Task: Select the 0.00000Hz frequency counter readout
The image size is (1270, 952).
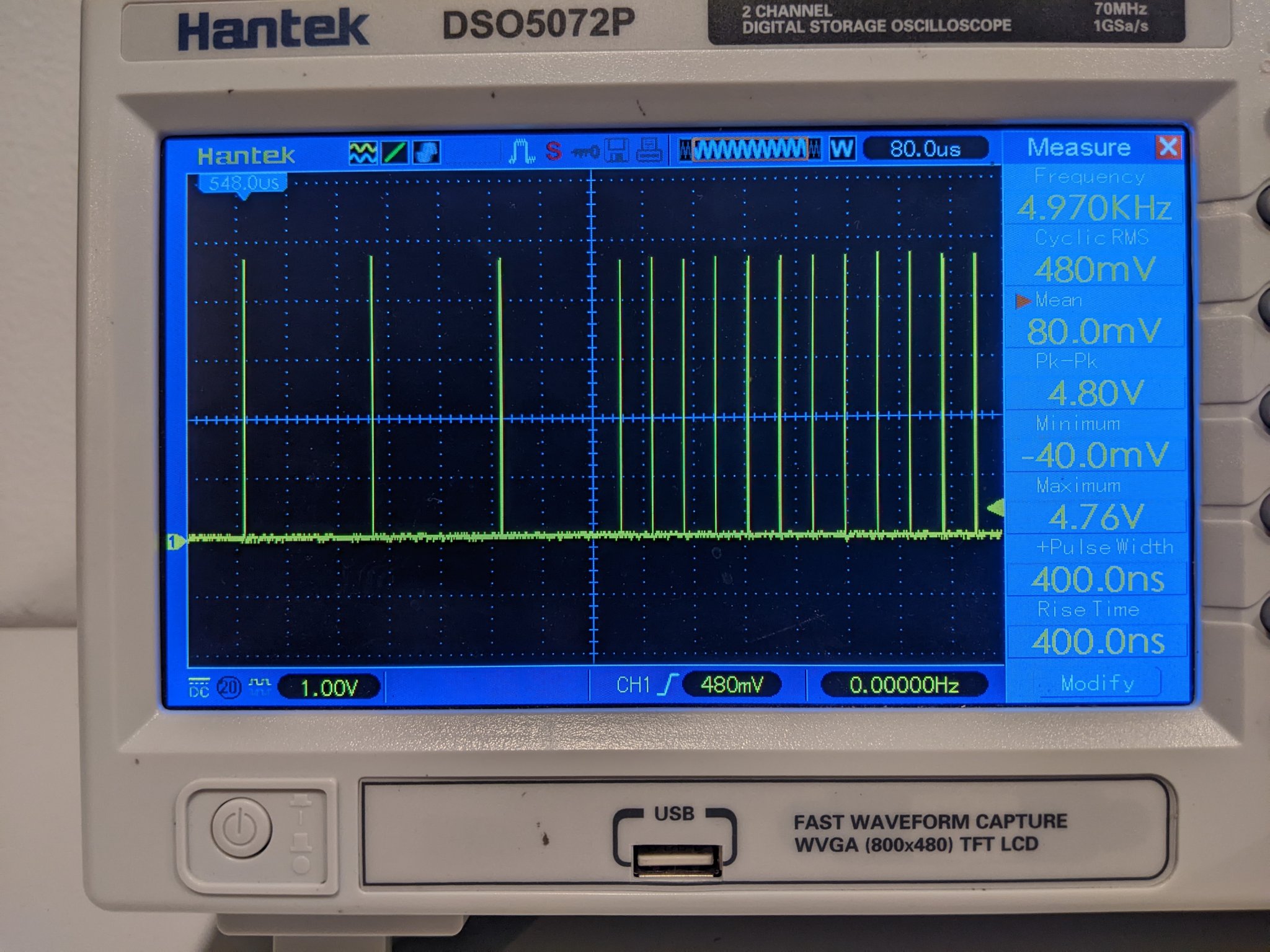Action: click(x=904, y=684)
